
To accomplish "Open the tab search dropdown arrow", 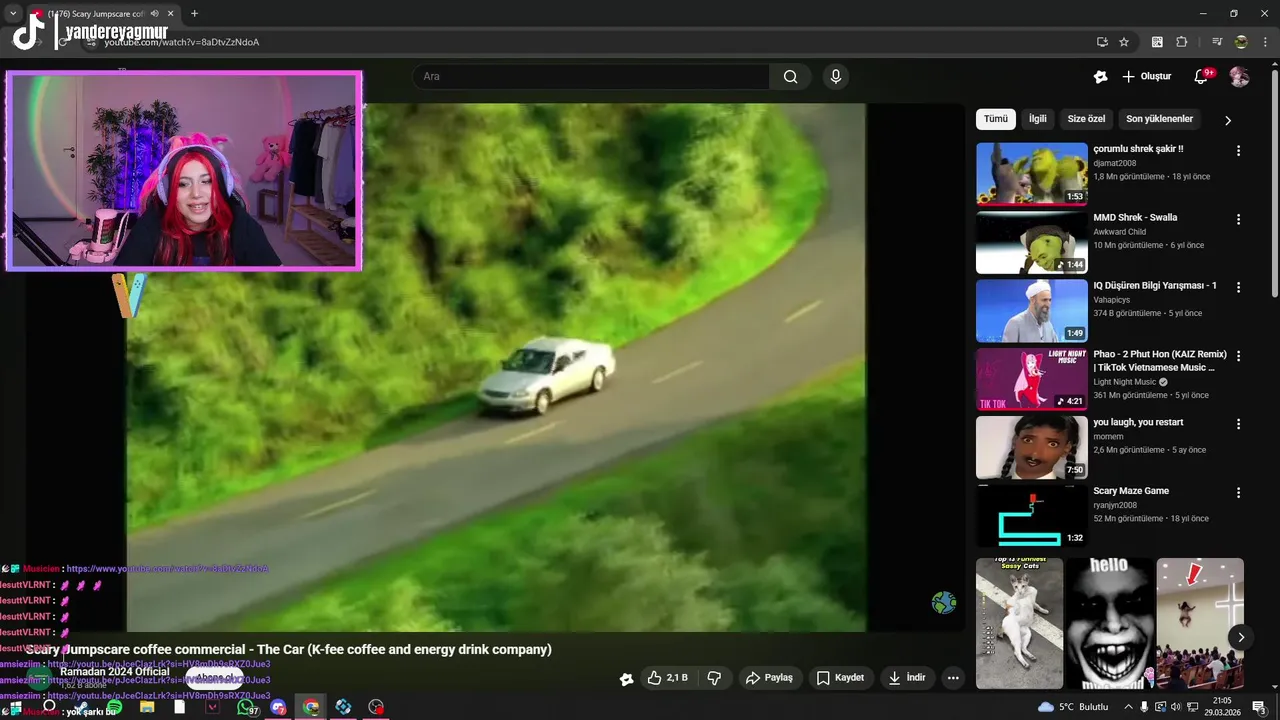I will (x=13, y=14).
